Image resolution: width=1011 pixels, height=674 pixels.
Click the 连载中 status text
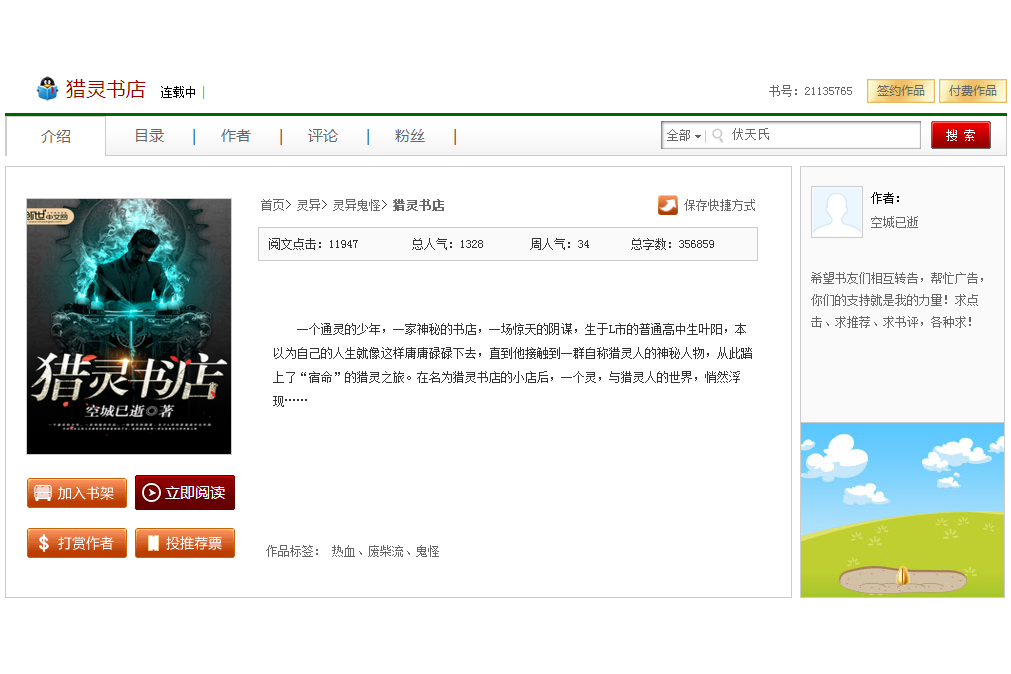178,92
